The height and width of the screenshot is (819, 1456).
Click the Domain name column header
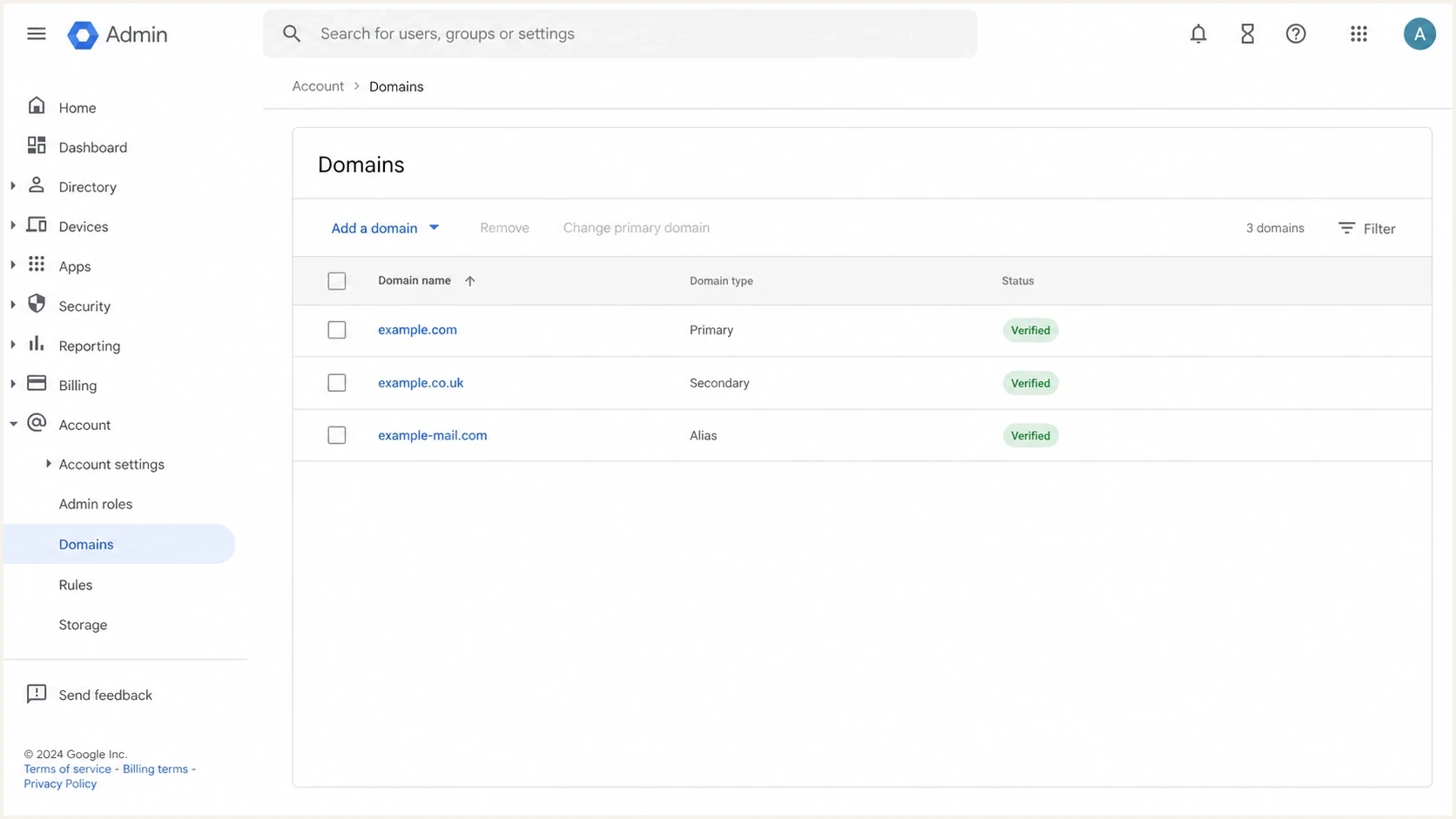415,280
